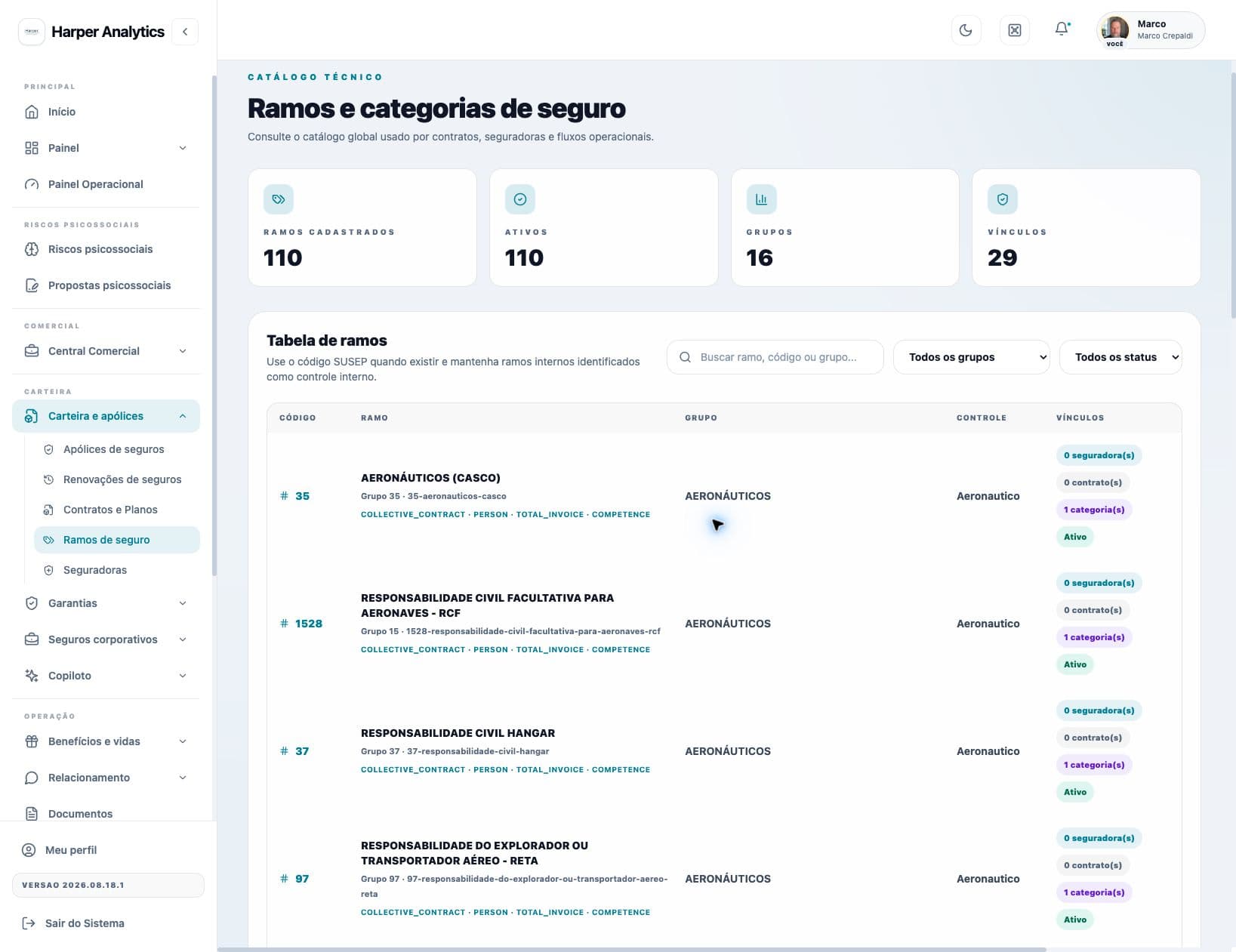Click the Vínculos card shield icon
Viewport: 1236px width, 952px height.
(x=1003, y=199)
